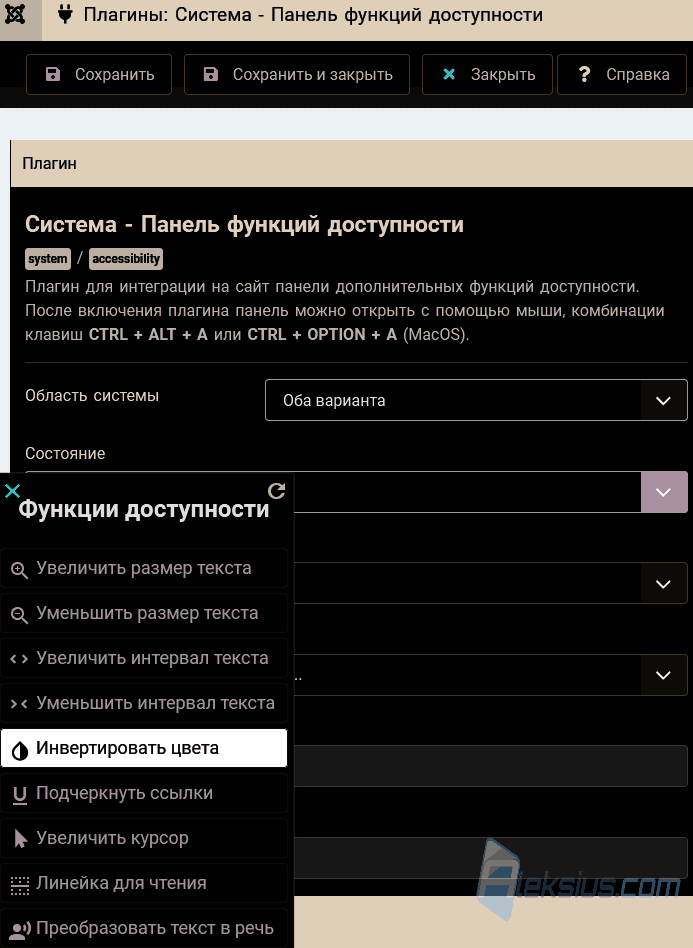
Task: Close the Функции доступности panel
Action: [13, 490]
